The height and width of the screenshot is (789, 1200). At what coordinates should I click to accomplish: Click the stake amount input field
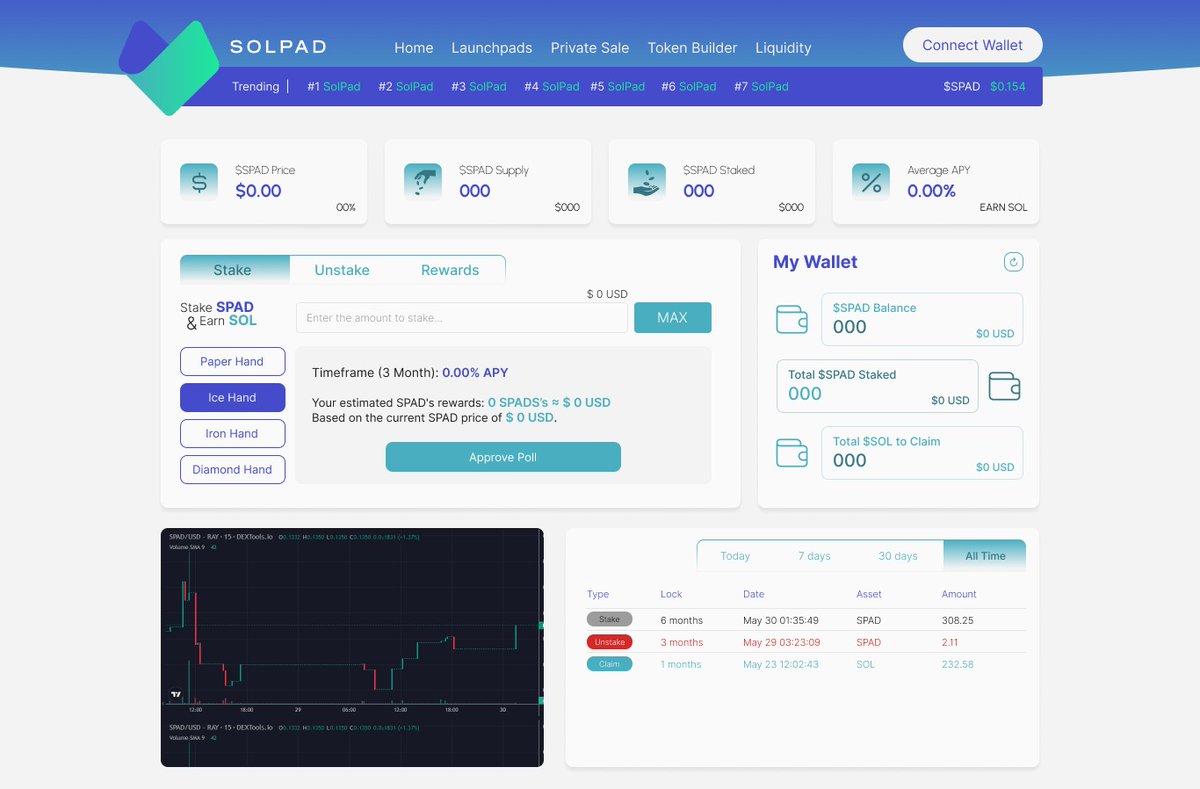click(461, 317)
